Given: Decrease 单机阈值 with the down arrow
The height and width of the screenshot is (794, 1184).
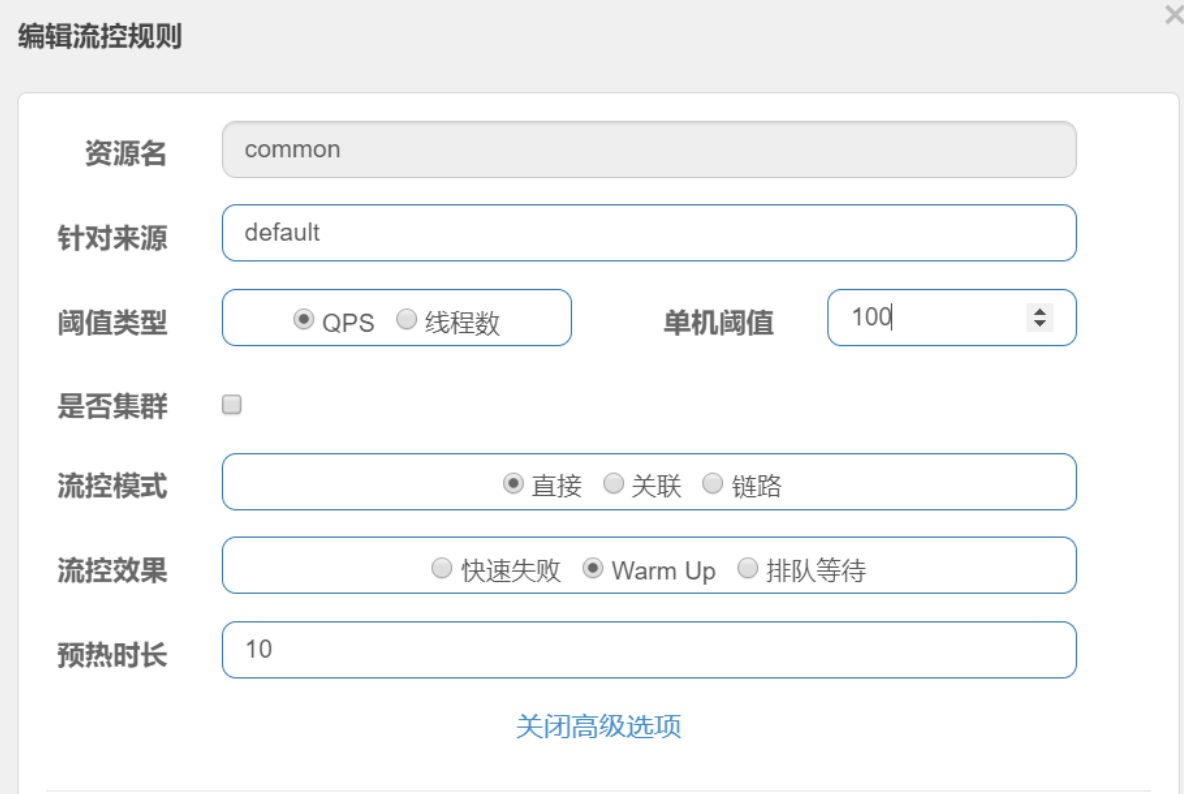Looking at the screenshot, I should (1040, 324).
